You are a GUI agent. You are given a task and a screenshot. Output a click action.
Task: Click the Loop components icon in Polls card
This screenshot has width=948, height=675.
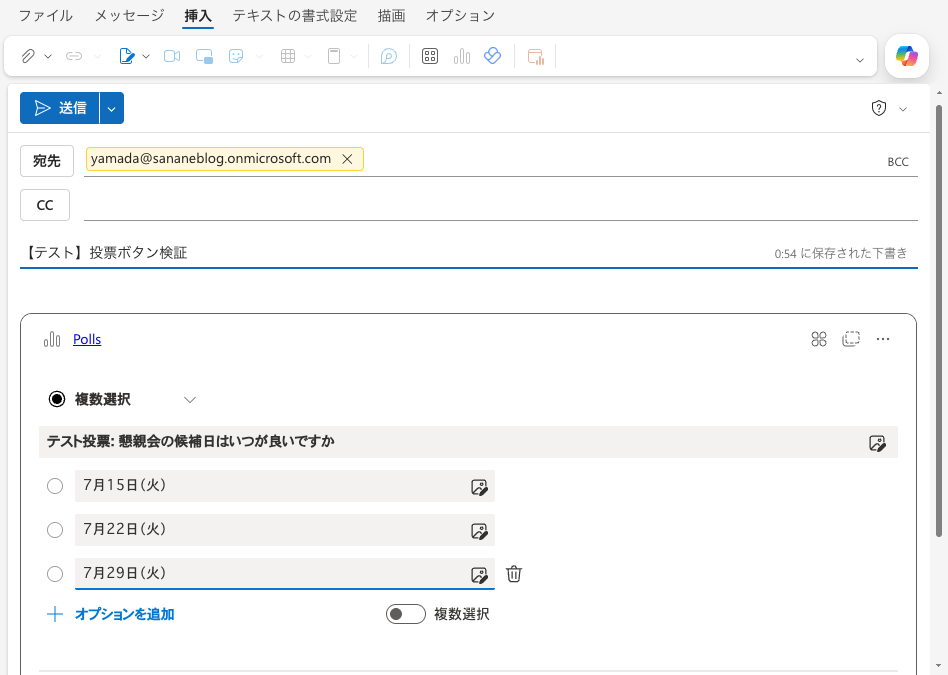[819, 339]
